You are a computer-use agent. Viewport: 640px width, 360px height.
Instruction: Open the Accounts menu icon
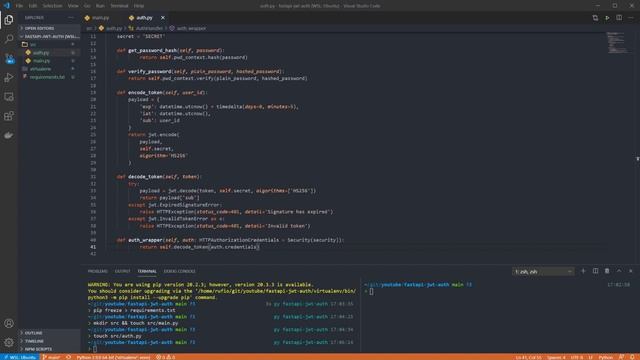(x=9, y=323)
